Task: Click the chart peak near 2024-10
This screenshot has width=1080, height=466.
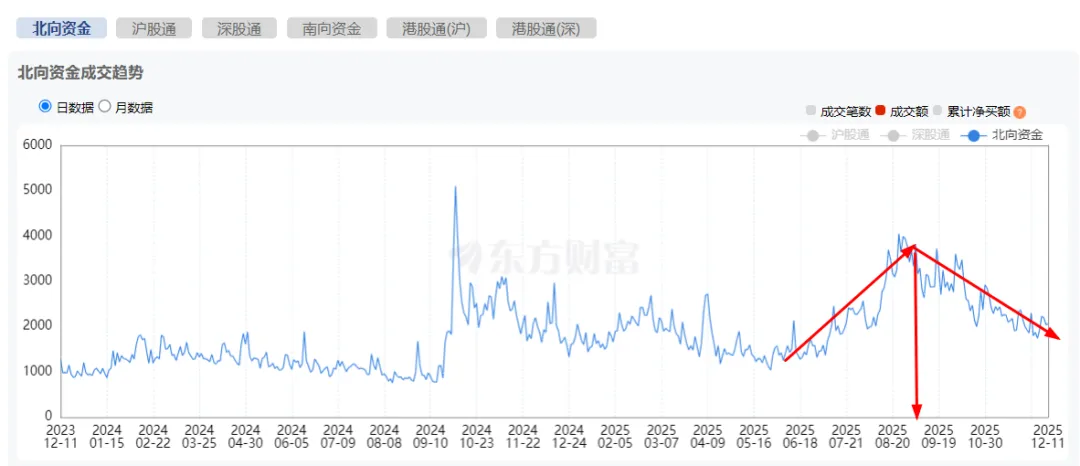Action: point(456,187)
